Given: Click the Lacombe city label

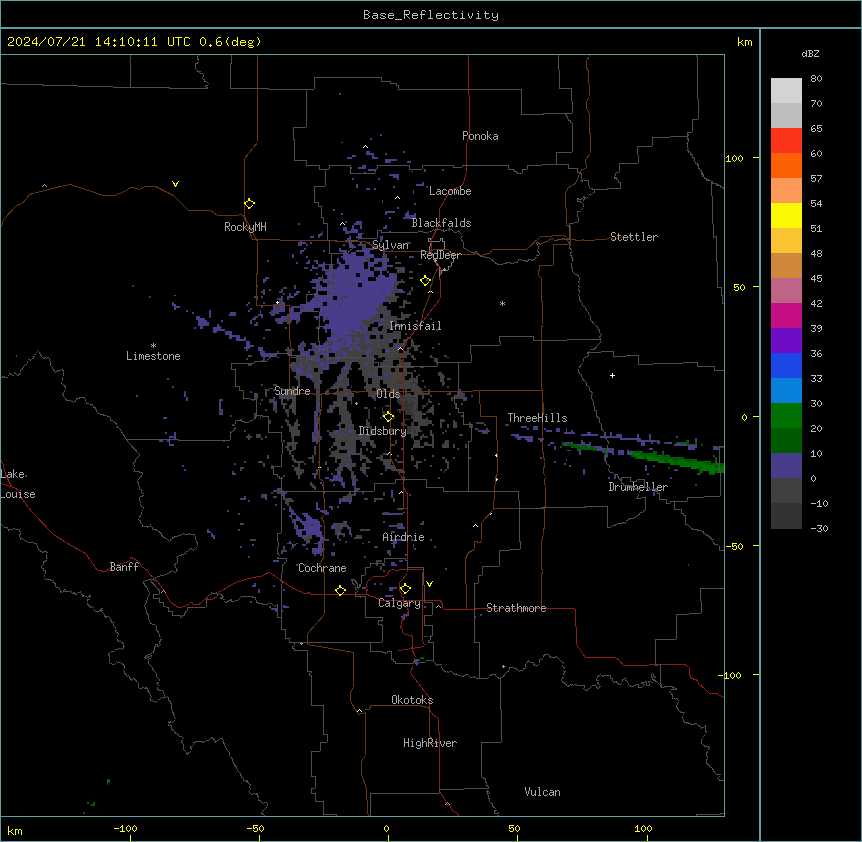Looking at the screenshot, I should [450, 191].
